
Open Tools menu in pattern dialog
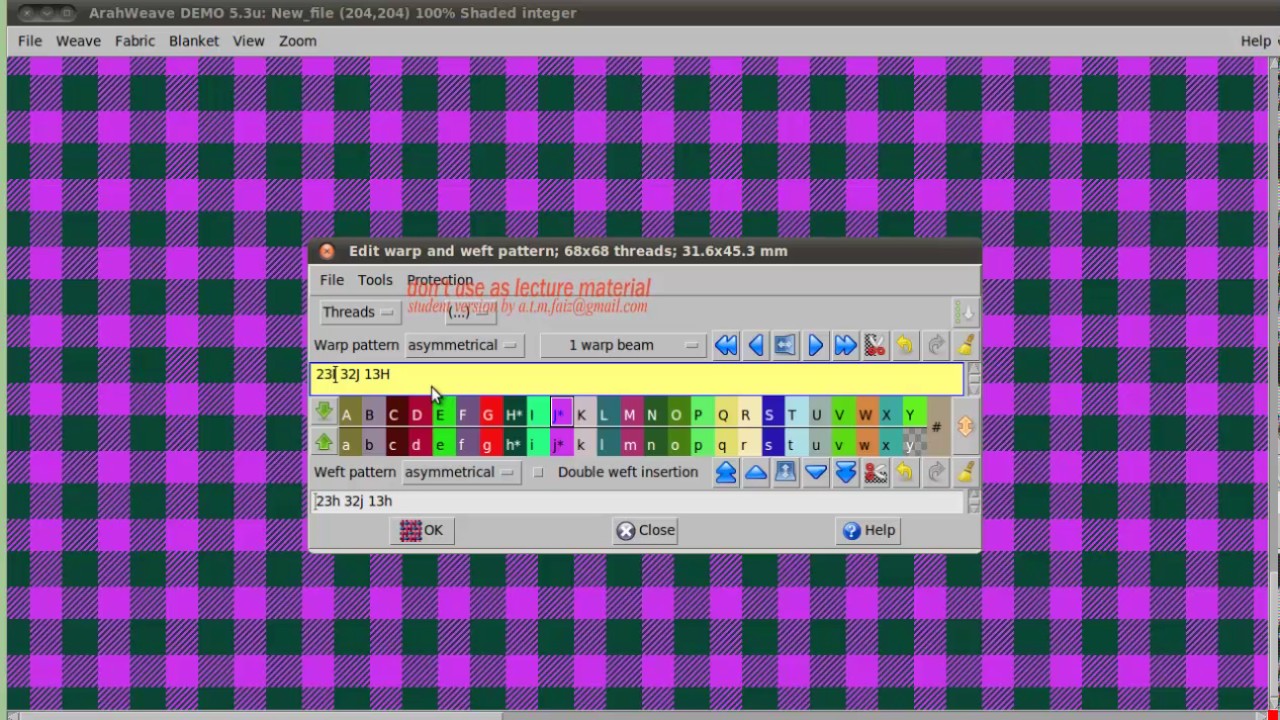pos(375,280)
